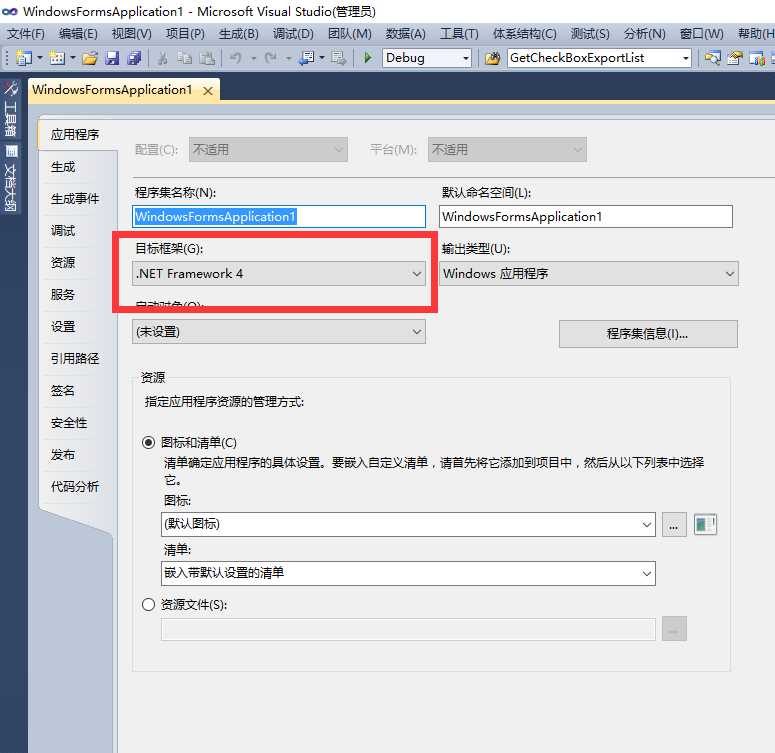Click the Copy toolbar icon

click(185, 58)
